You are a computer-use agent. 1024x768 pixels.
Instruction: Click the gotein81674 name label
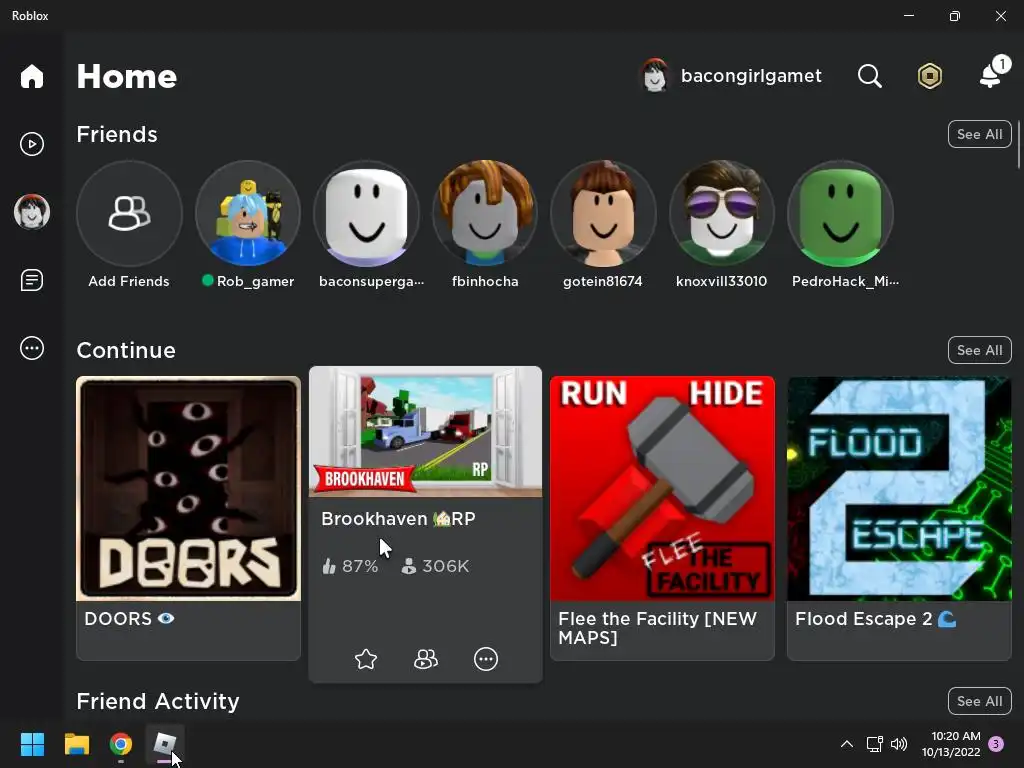pyautogui.click(x=603, y=281)
